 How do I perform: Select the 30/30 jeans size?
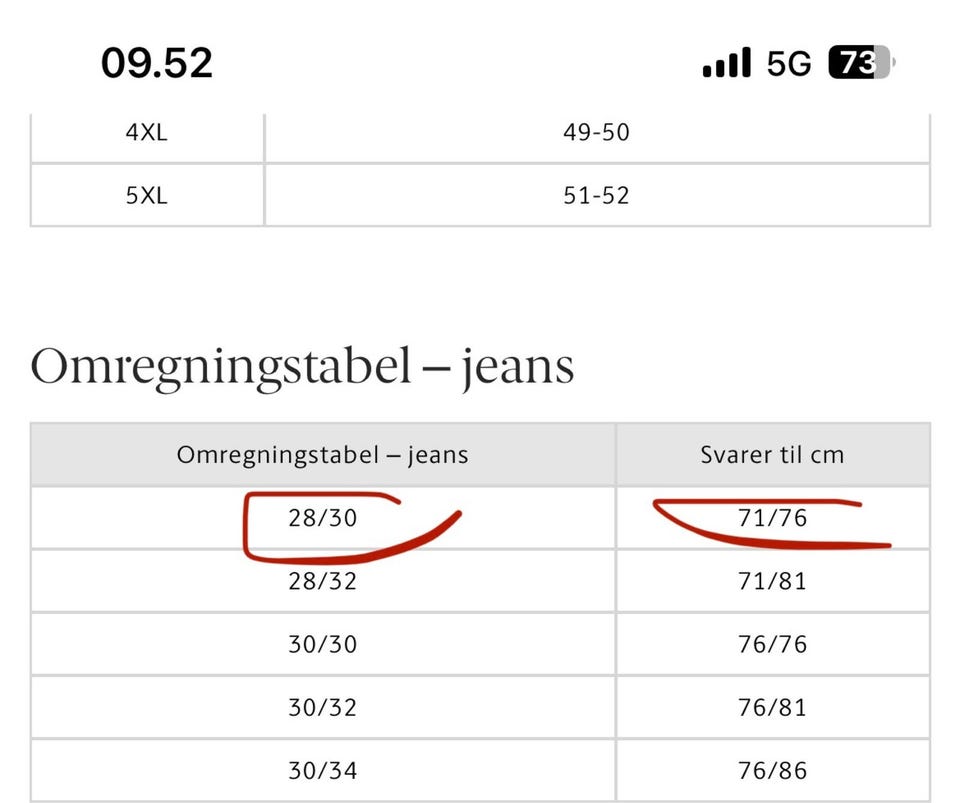pos(323,644)
